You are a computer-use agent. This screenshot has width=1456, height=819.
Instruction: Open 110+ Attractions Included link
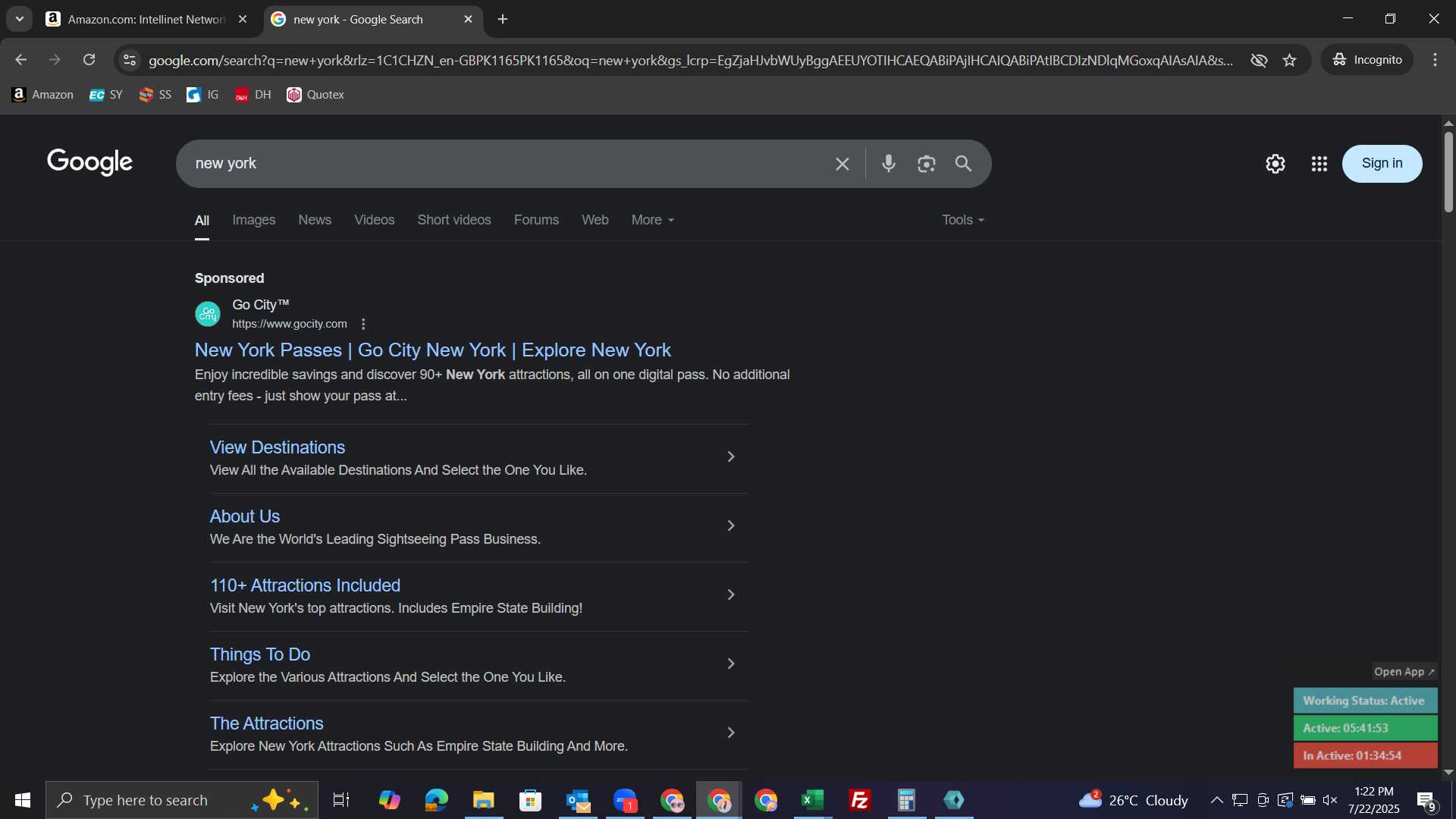click(x=305, y=585)
